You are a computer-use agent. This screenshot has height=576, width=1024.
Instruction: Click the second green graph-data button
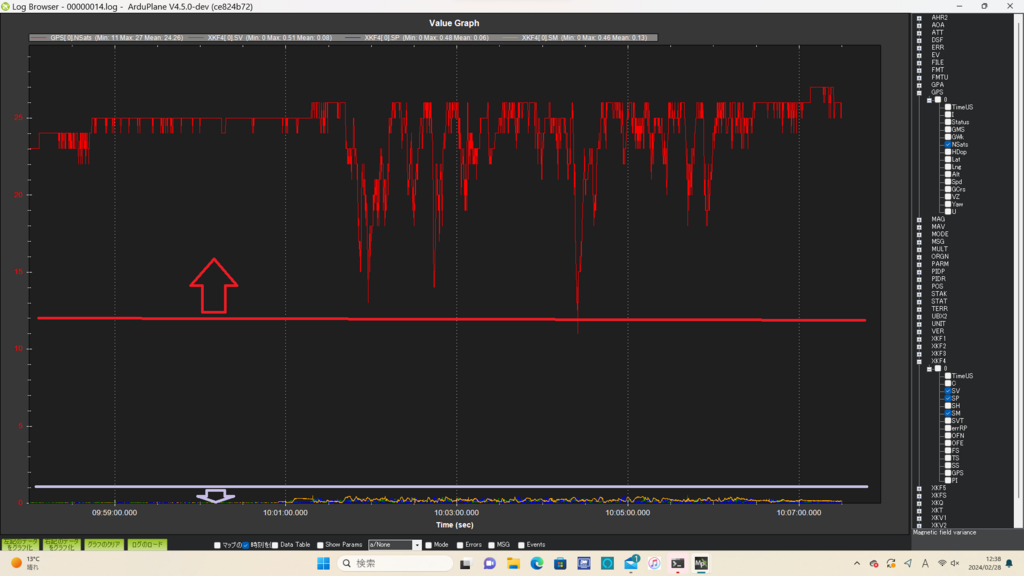click(62, 545)
